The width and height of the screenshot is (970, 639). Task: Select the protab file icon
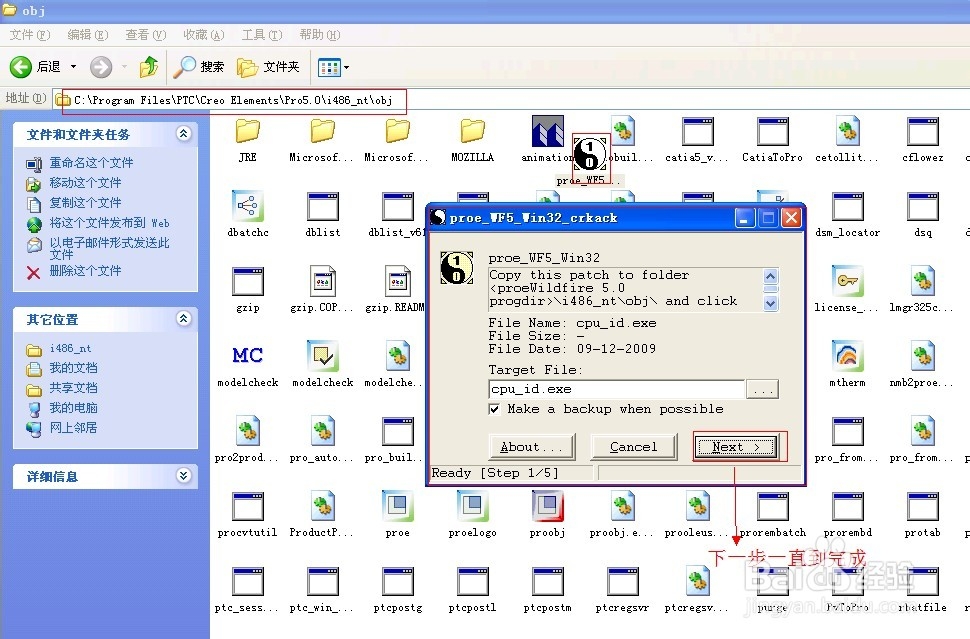(x=922, y=506)
